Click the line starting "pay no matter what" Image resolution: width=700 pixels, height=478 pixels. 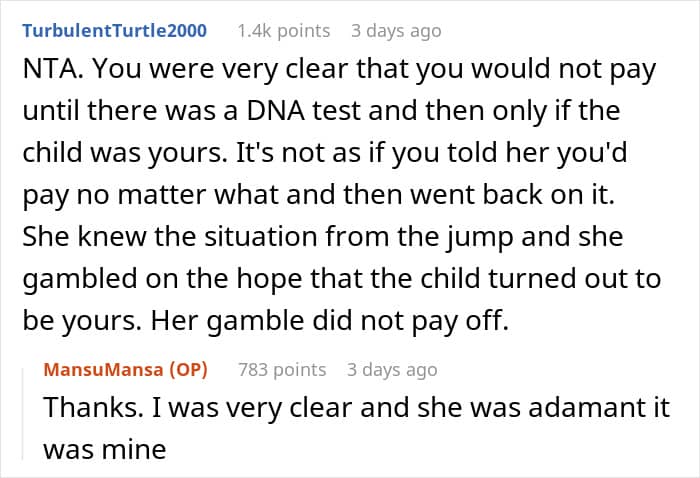pos(319,195)
